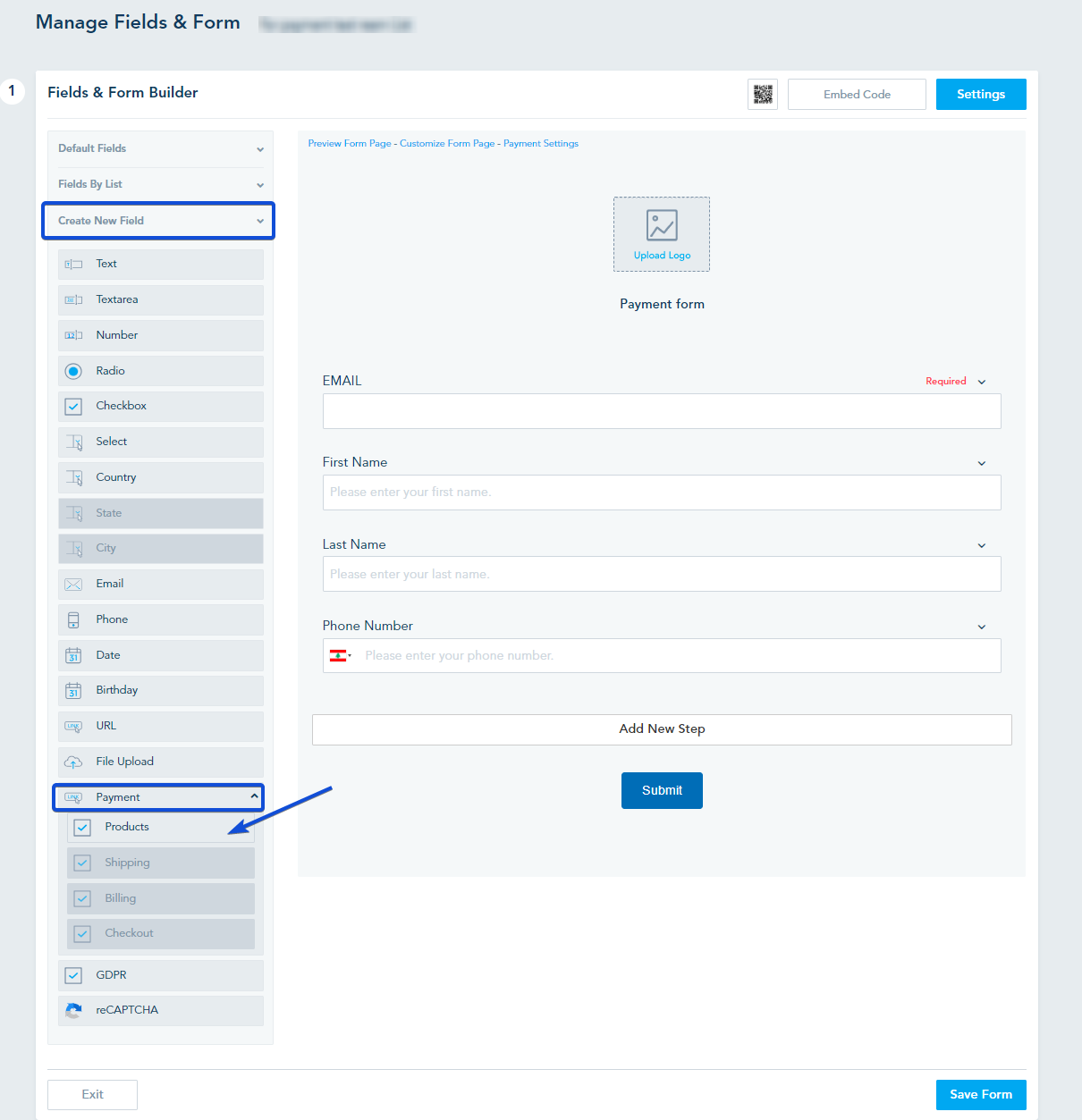Viewport: 1082px width, 1120px height.
Task: Click the GDPR checkbox icon
Action: (73, 975)
